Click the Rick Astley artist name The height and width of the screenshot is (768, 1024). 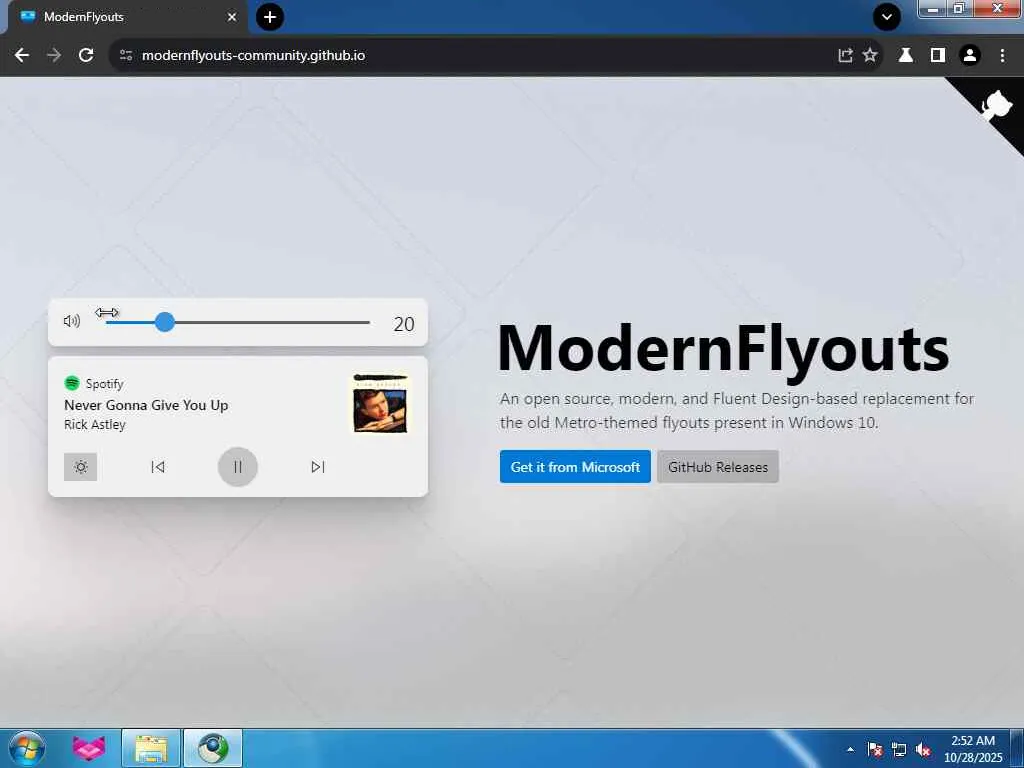95,424
